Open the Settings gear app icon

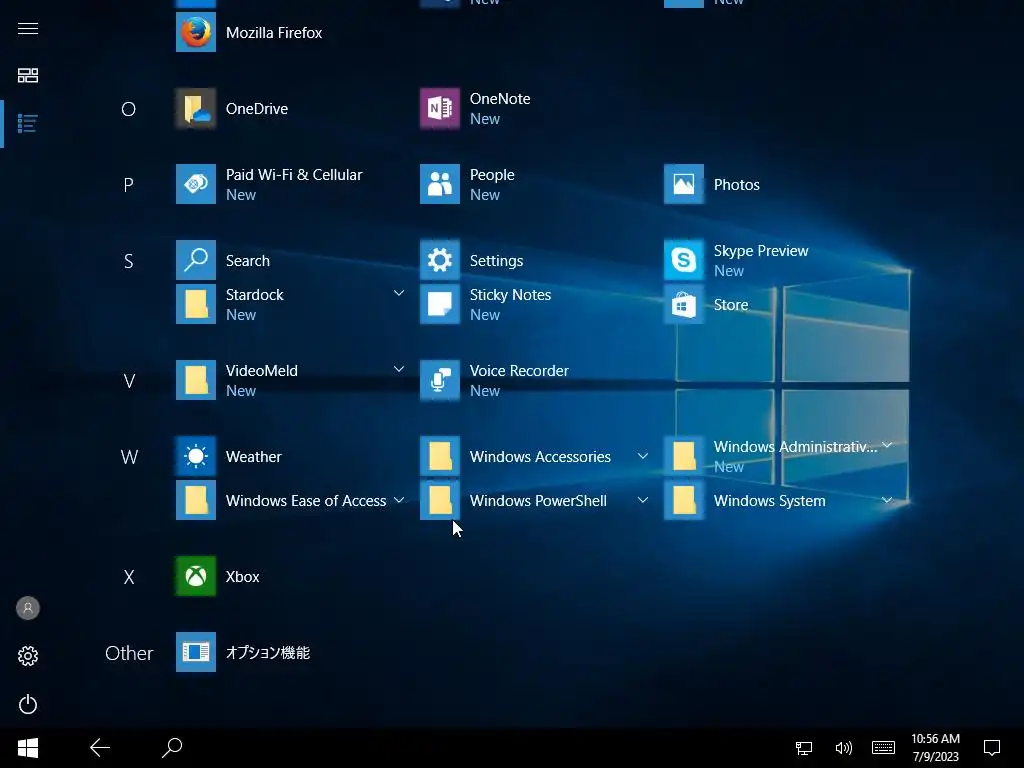(x=440, y=260)
